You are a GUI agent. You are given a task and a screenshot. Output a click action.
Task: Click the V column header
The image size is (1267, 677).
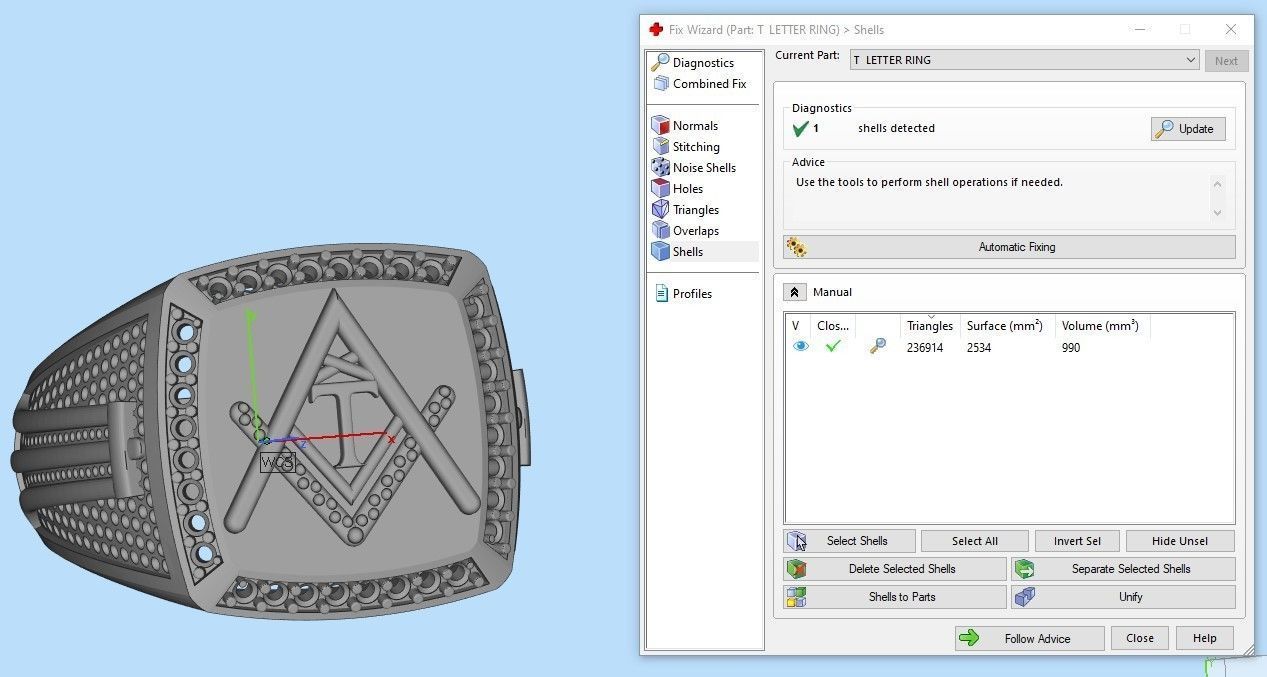798,326
